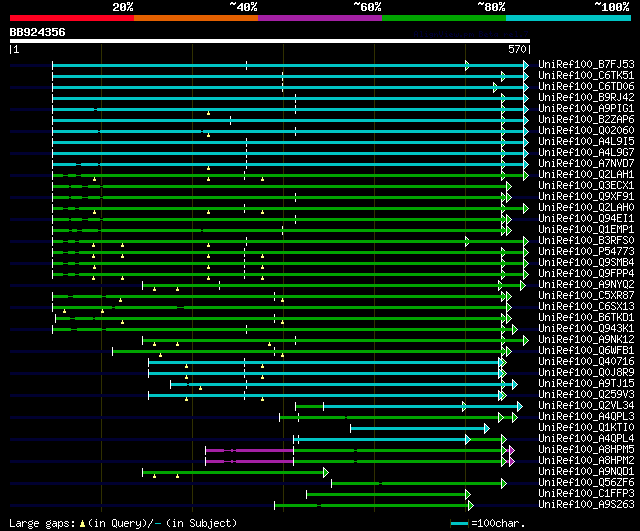This screenshot has height=531, width=640.
Task: Click the UniRef100_A9NK12 label
Action: pos(586,340)
